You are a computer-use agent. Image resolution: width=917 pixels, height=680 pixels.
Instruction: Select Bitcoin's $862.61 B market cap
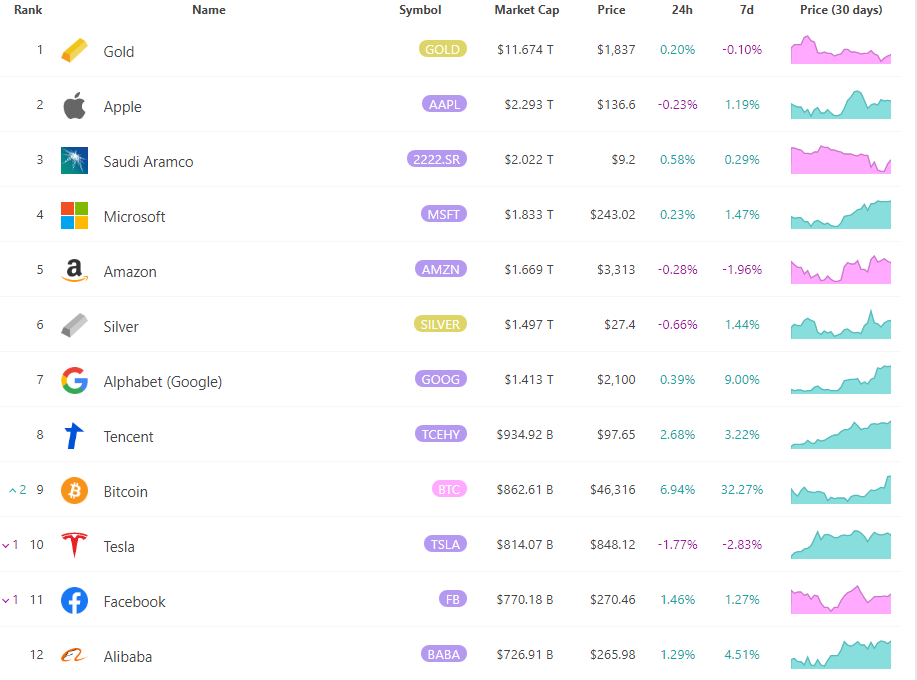pos(525,489)
